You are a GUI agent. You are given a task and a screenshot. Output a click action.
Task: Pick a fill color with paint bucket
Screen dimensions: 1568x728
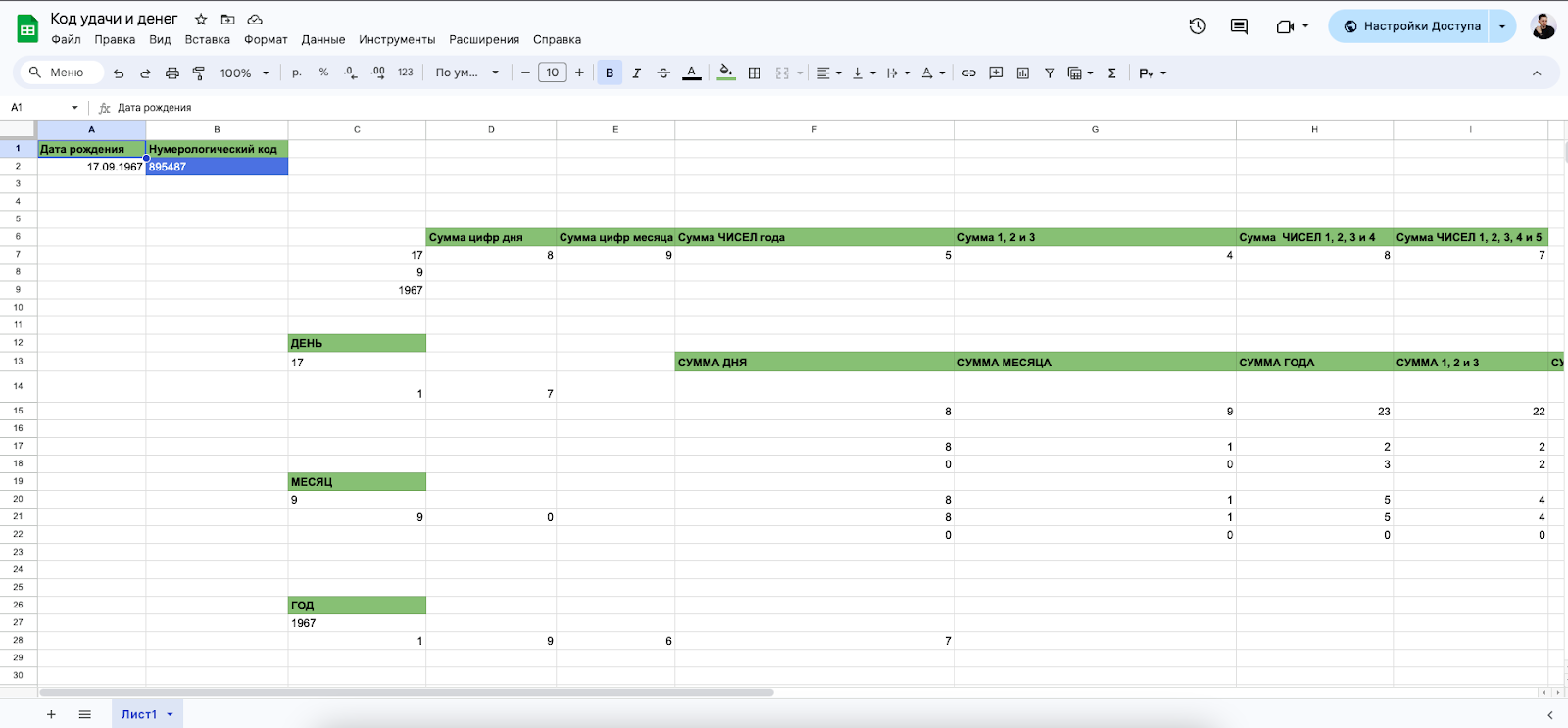[725, 73]
